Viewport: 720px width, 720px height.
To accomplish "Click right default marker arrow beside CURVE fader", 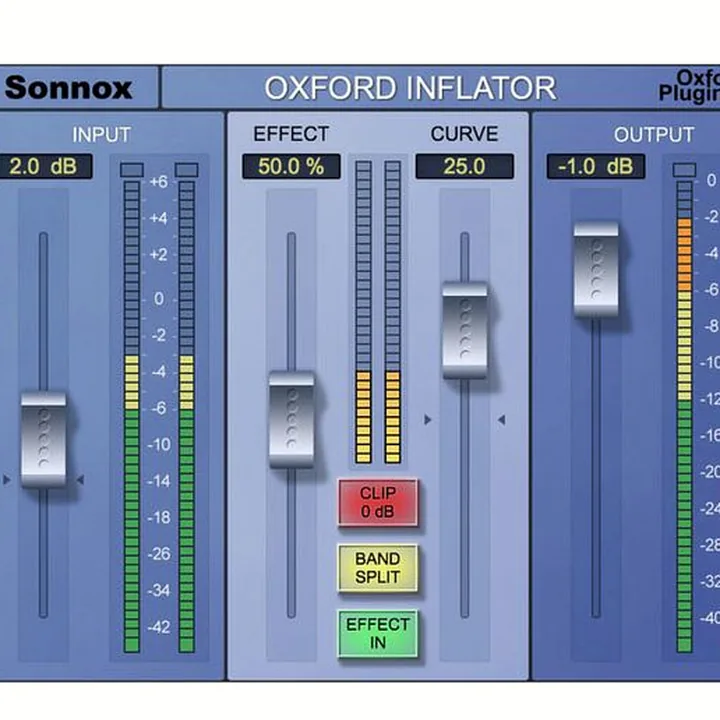I will click(x=501, y=420).
